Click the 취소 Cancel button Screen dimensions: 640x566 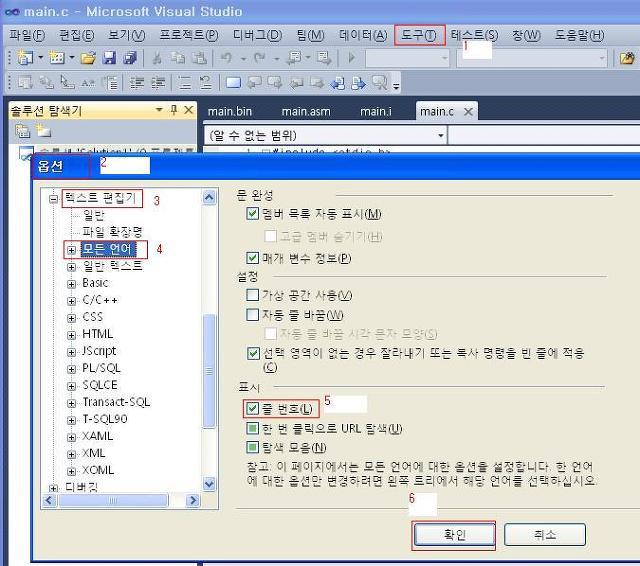pos(545,535)
